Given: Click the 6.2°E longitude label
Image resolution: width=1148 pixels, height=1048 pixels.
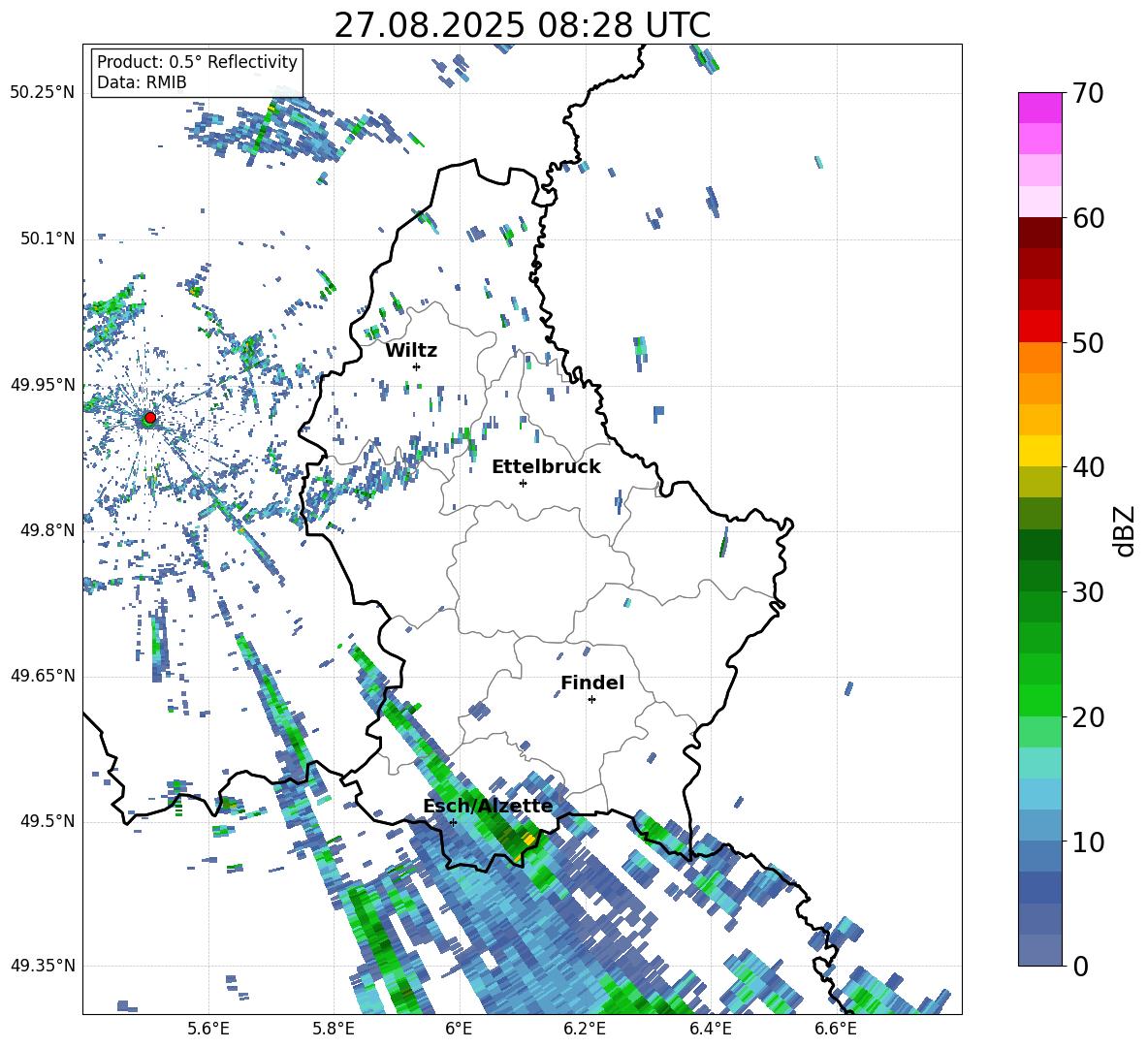Looking at the screenshot, I should [x=585, y=1030].
